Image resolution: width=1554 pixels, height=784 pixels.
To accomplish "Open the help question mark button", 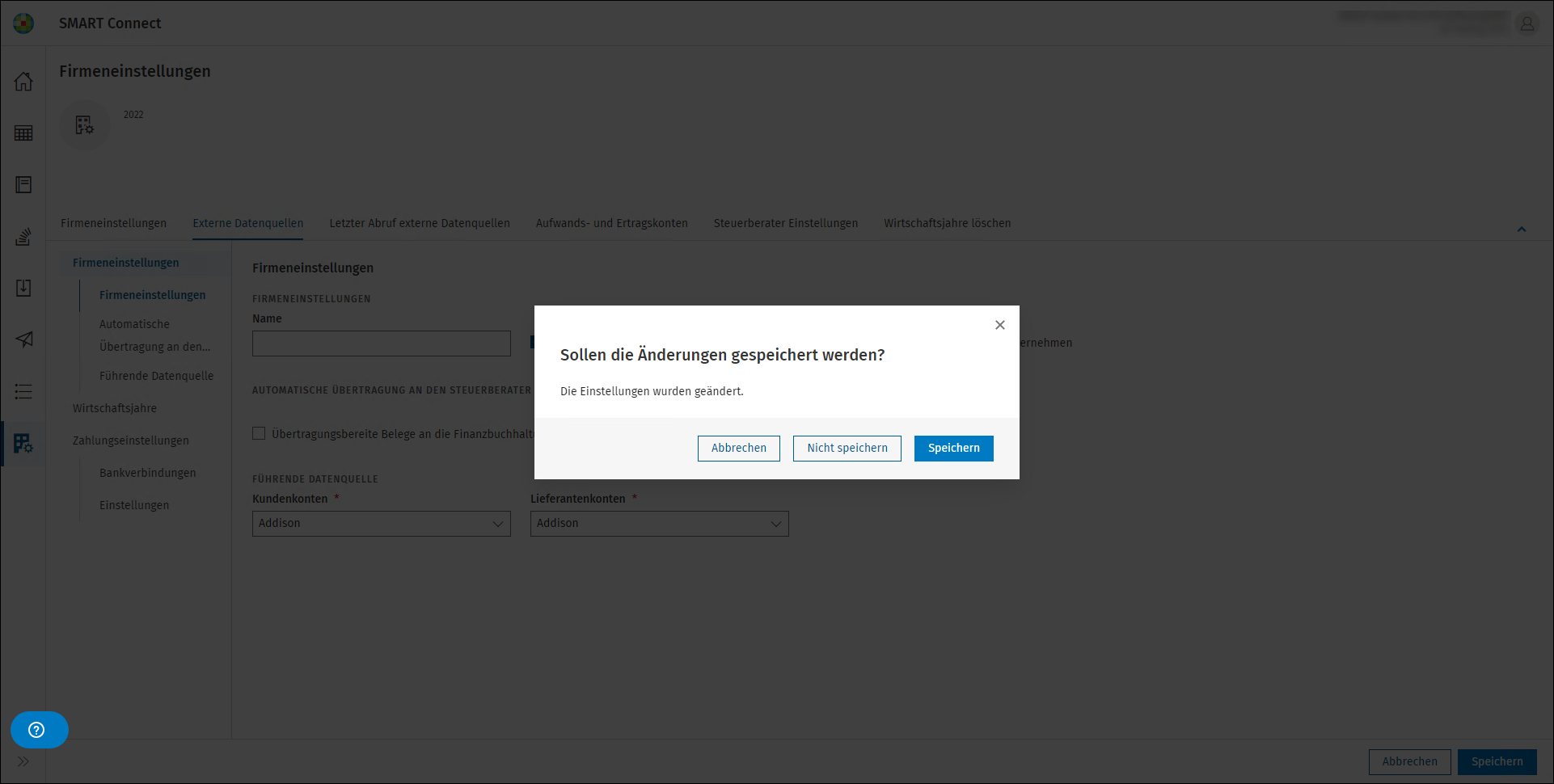I will pyautogui.click(x=39, y=730).
